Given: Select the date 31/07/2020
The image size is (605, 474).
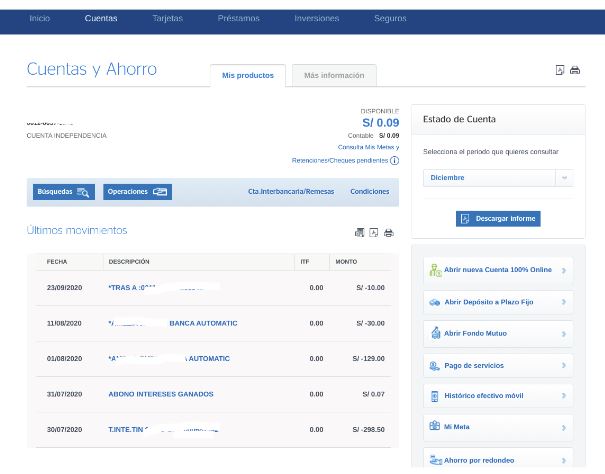Looking at the screenshot, I should coord(64,394).
